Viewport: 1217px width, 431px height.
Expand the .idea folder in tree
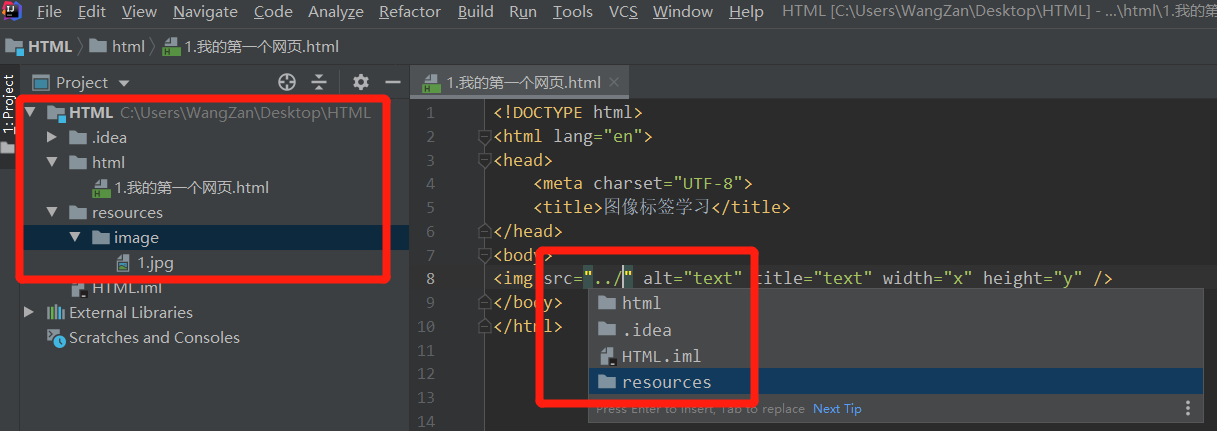[x=52, y=138]
